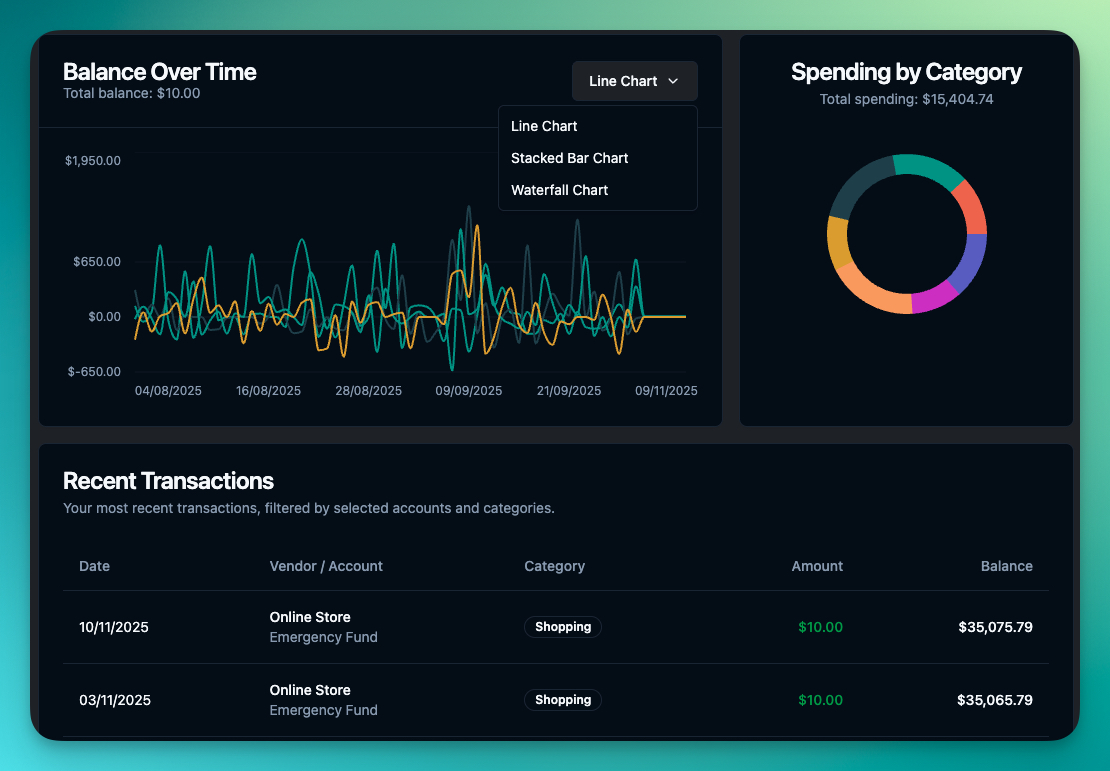Click the coral red donut segment
Screen dimensions: 1110x771
coord(972,207)
